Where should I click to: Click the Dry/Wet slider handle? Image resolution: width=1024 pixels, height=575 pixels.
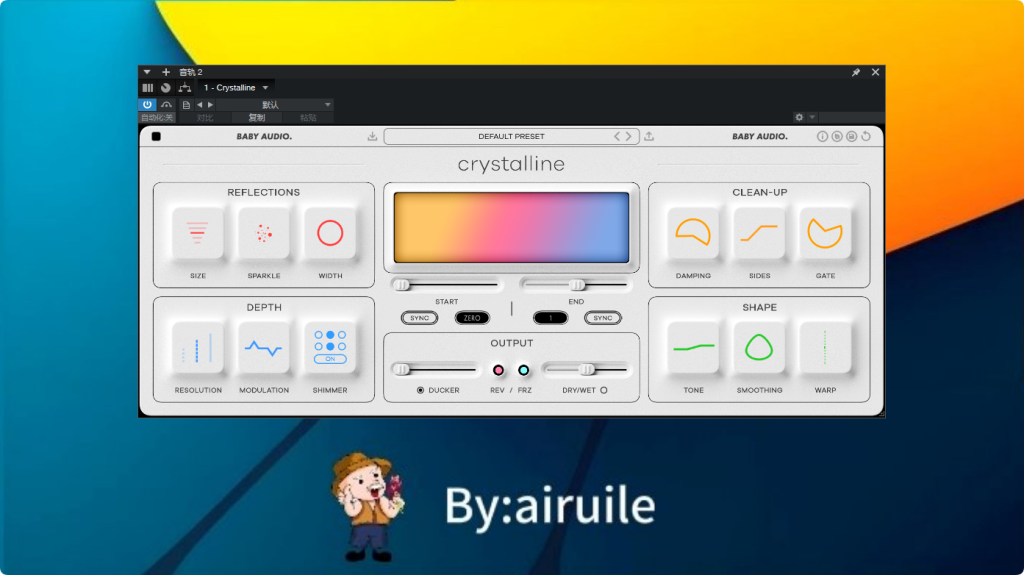point(587,370)
